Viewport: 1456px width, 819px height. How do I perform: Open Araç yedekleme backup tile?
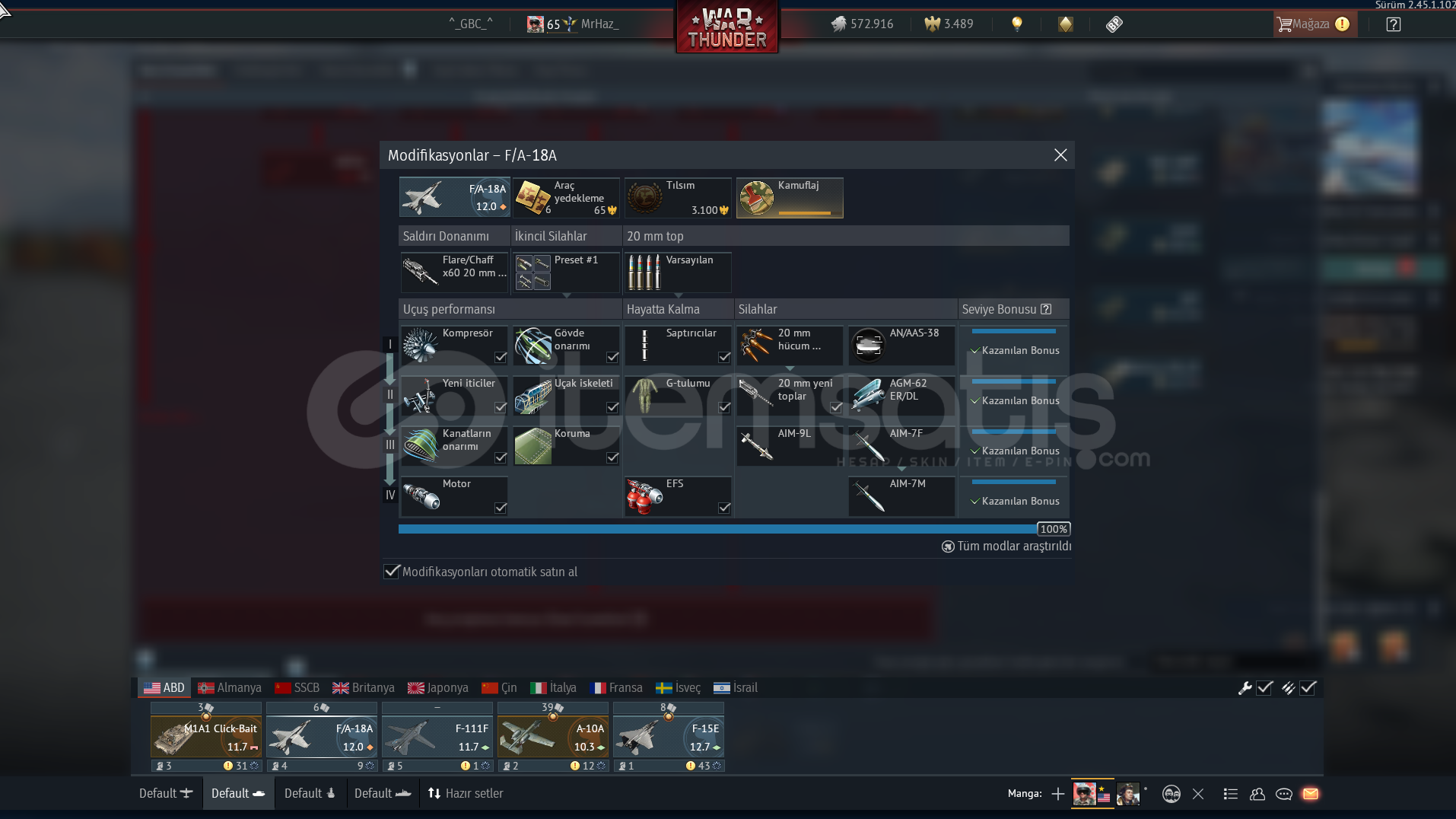(x=566, y=197)
